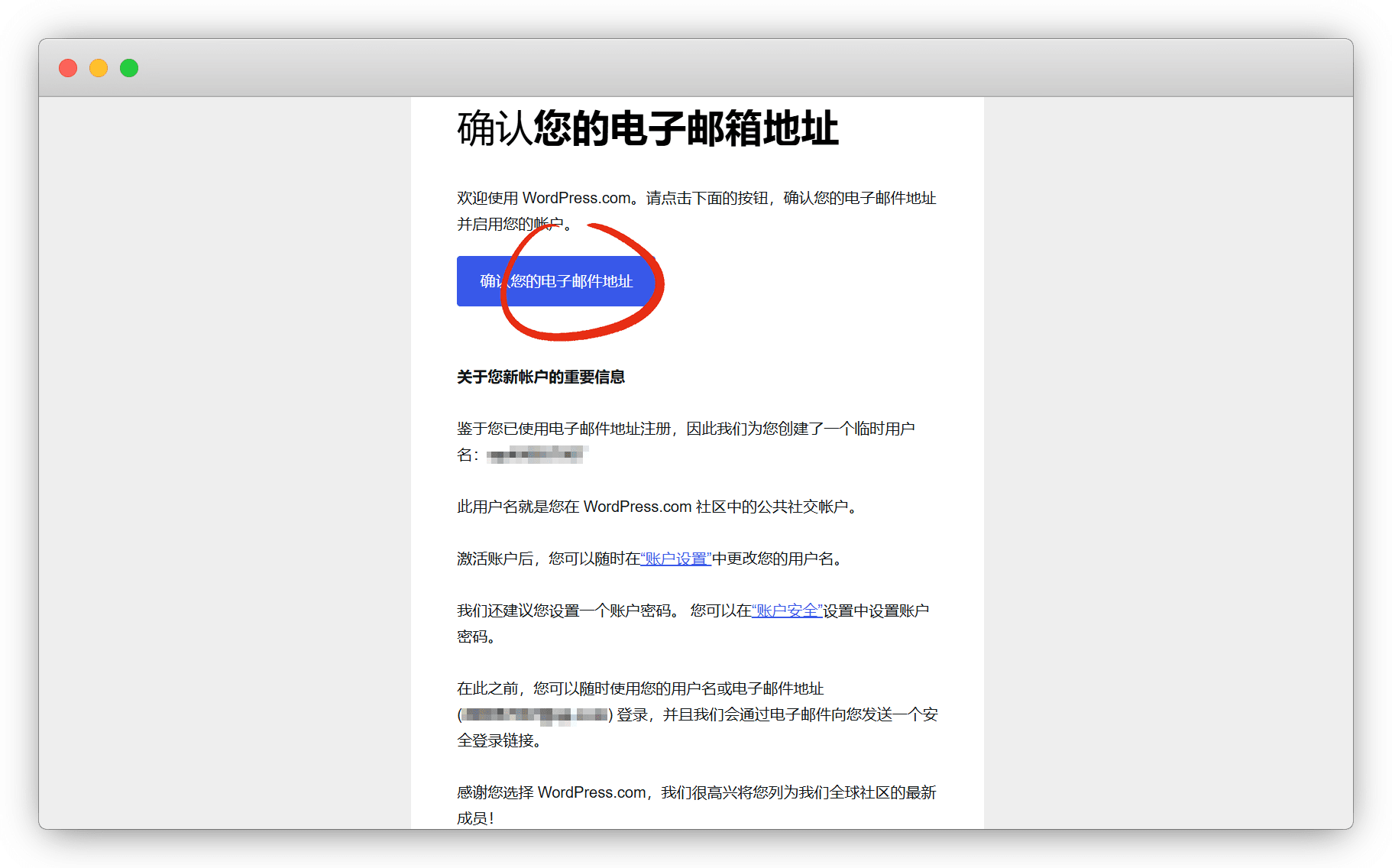
Task: Click the 我们还建议您设置一个账户密码 sentence
Action: (x=567, y=611)
